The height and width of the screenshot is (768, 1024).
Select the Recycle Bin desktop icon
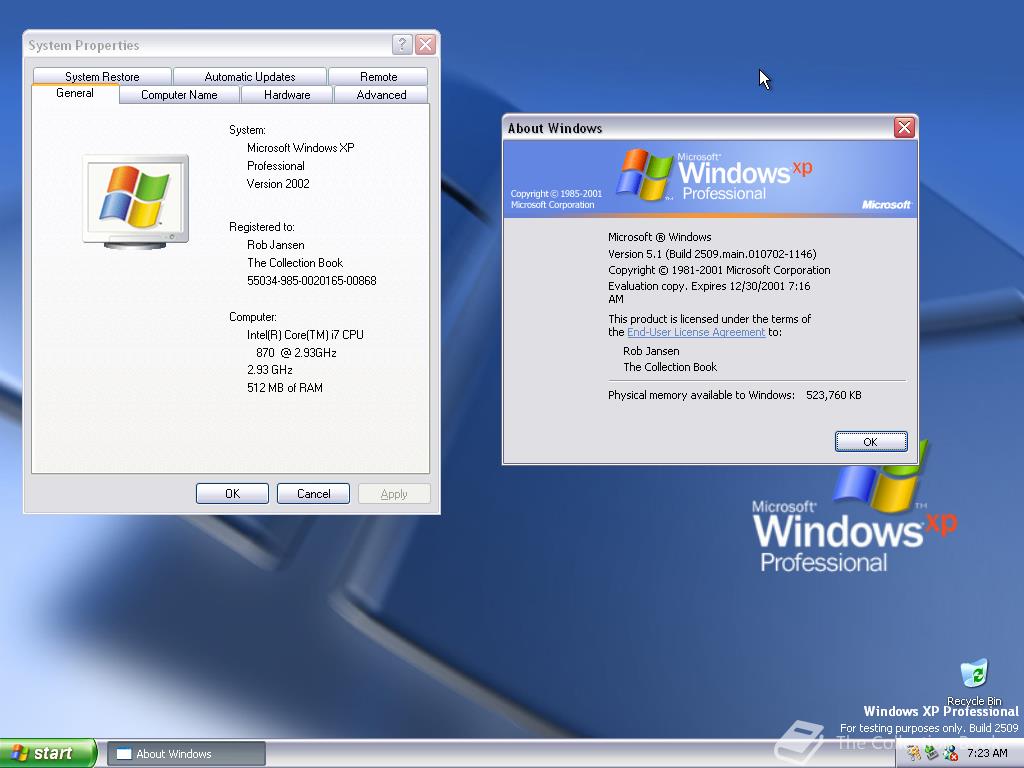(x=974, y=682)
